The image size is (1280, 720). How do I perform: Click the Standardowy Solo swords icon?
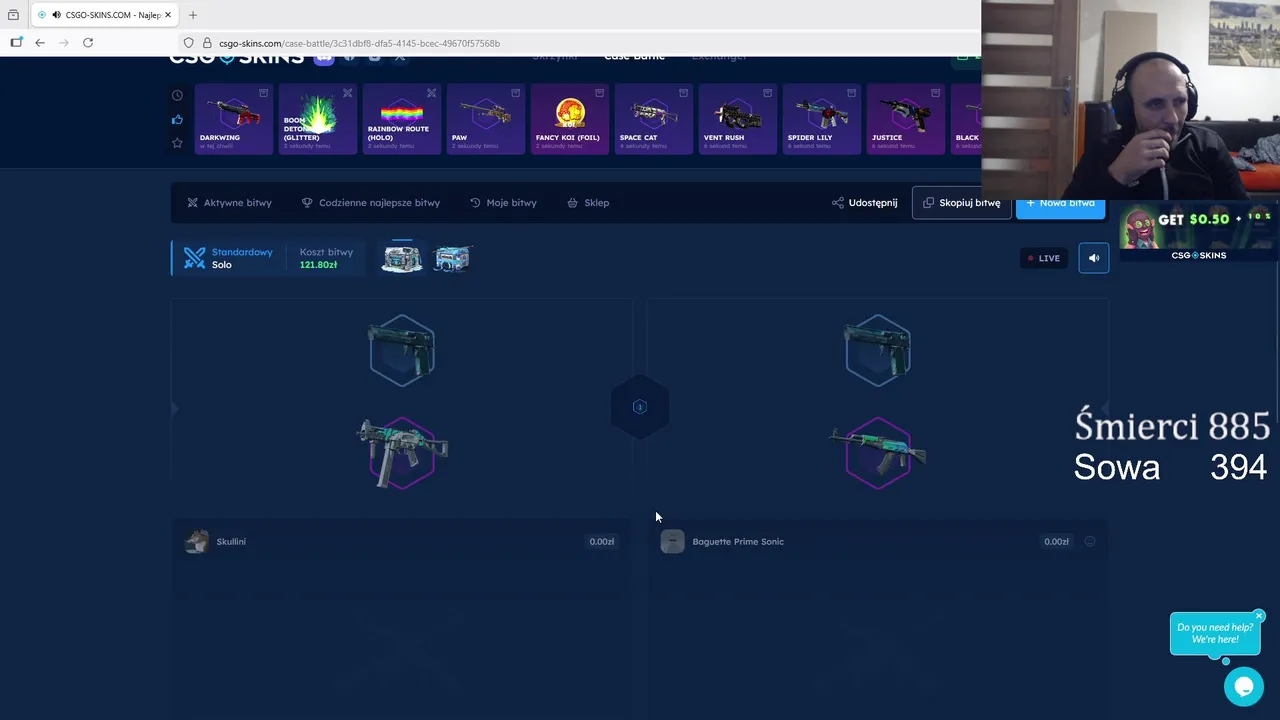tap(194, 258)
